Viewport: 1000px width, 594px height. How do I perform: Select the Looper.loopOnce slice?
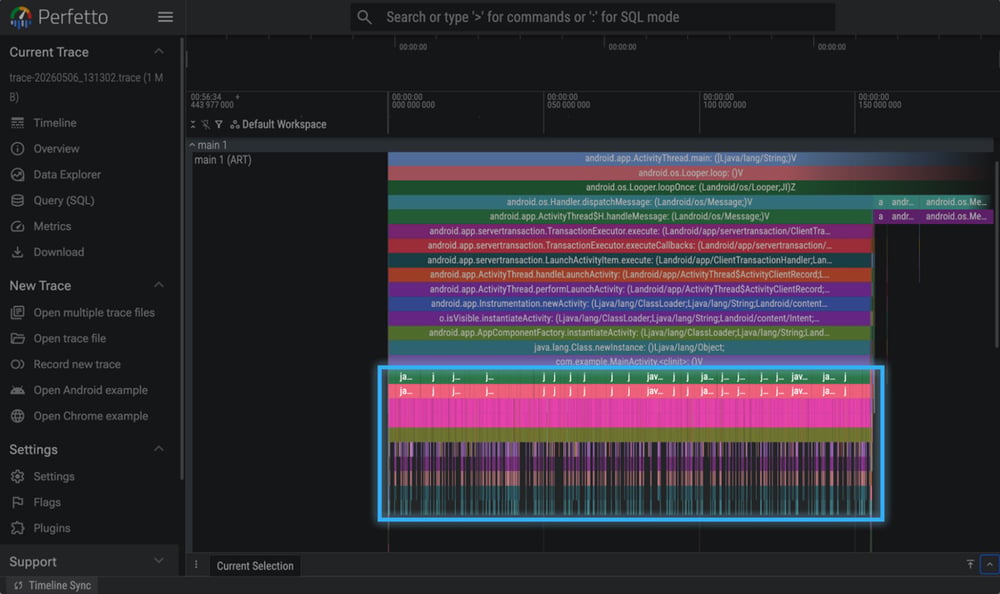[x=690, y=188]
